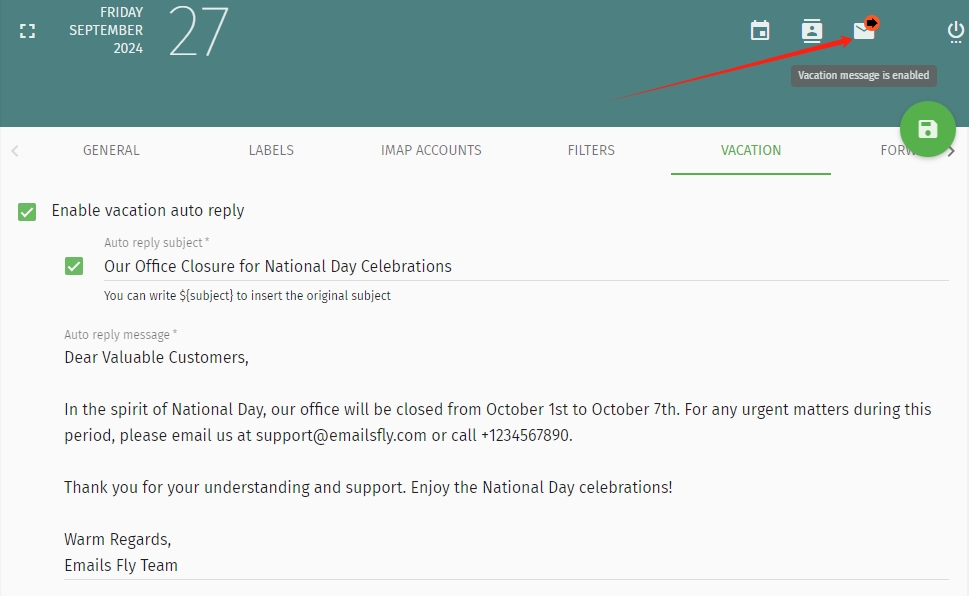Open the Filters tab
This screenshot has height=596, width=969.
591,150
